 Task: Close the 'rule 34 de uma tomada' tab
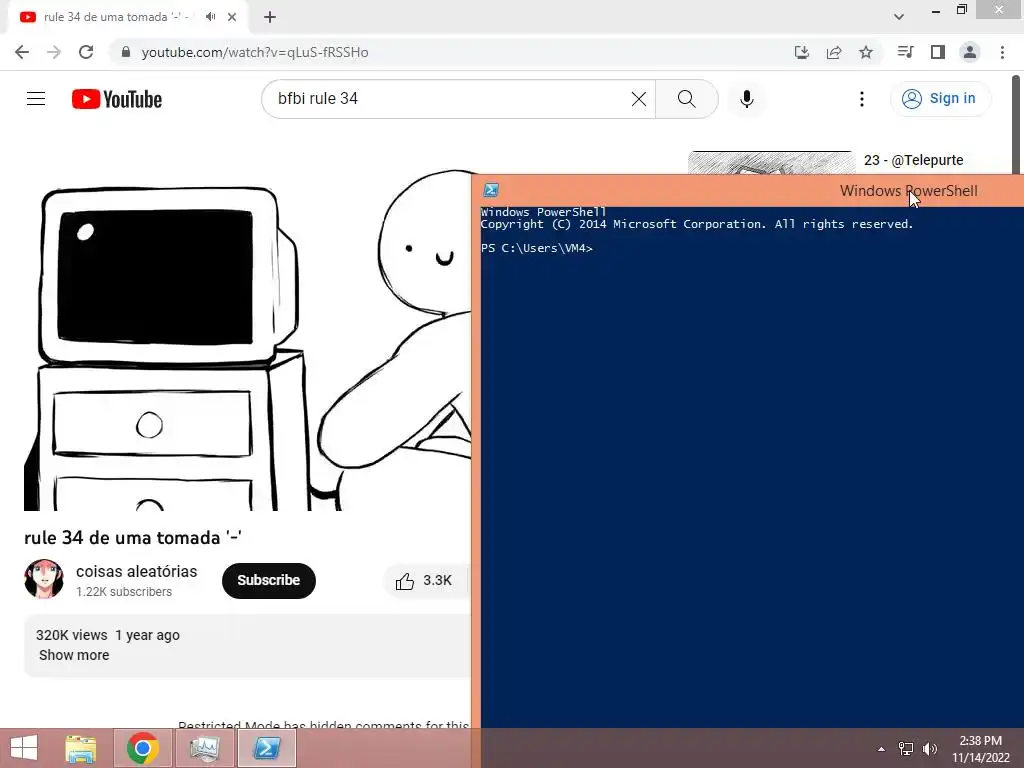pos(232,17)
